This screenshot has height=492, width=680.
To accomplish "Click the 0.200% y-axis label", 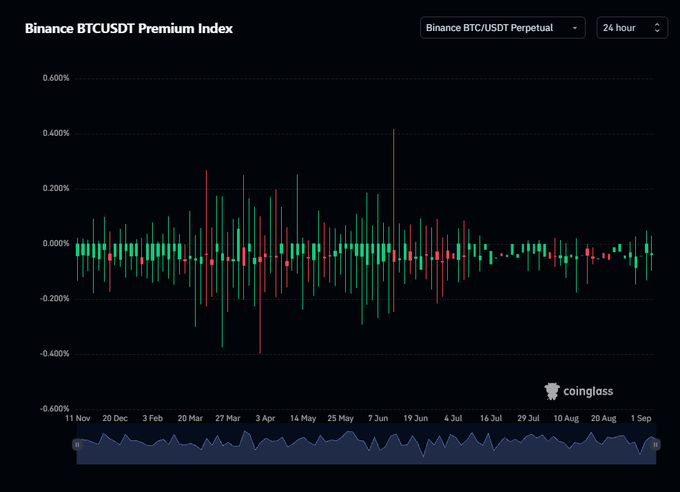I will [56, 188].
